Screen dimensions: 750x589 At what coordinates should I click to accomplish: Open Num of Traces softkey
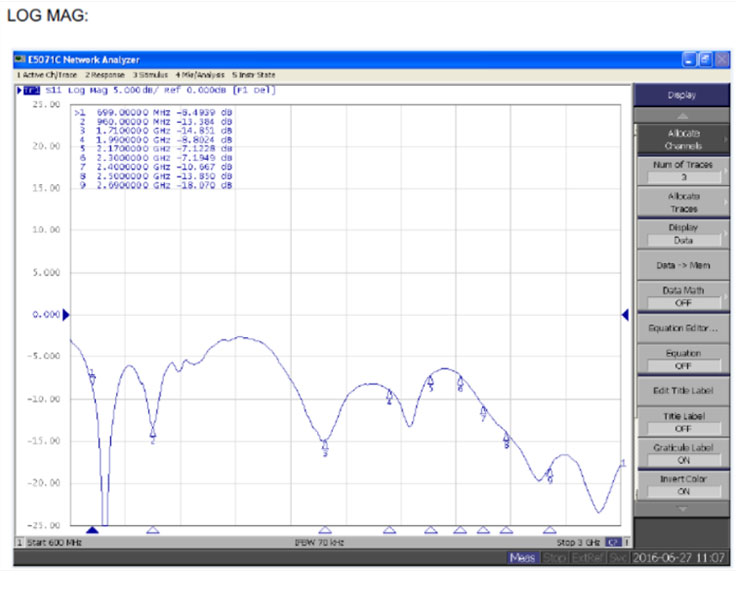683,171
